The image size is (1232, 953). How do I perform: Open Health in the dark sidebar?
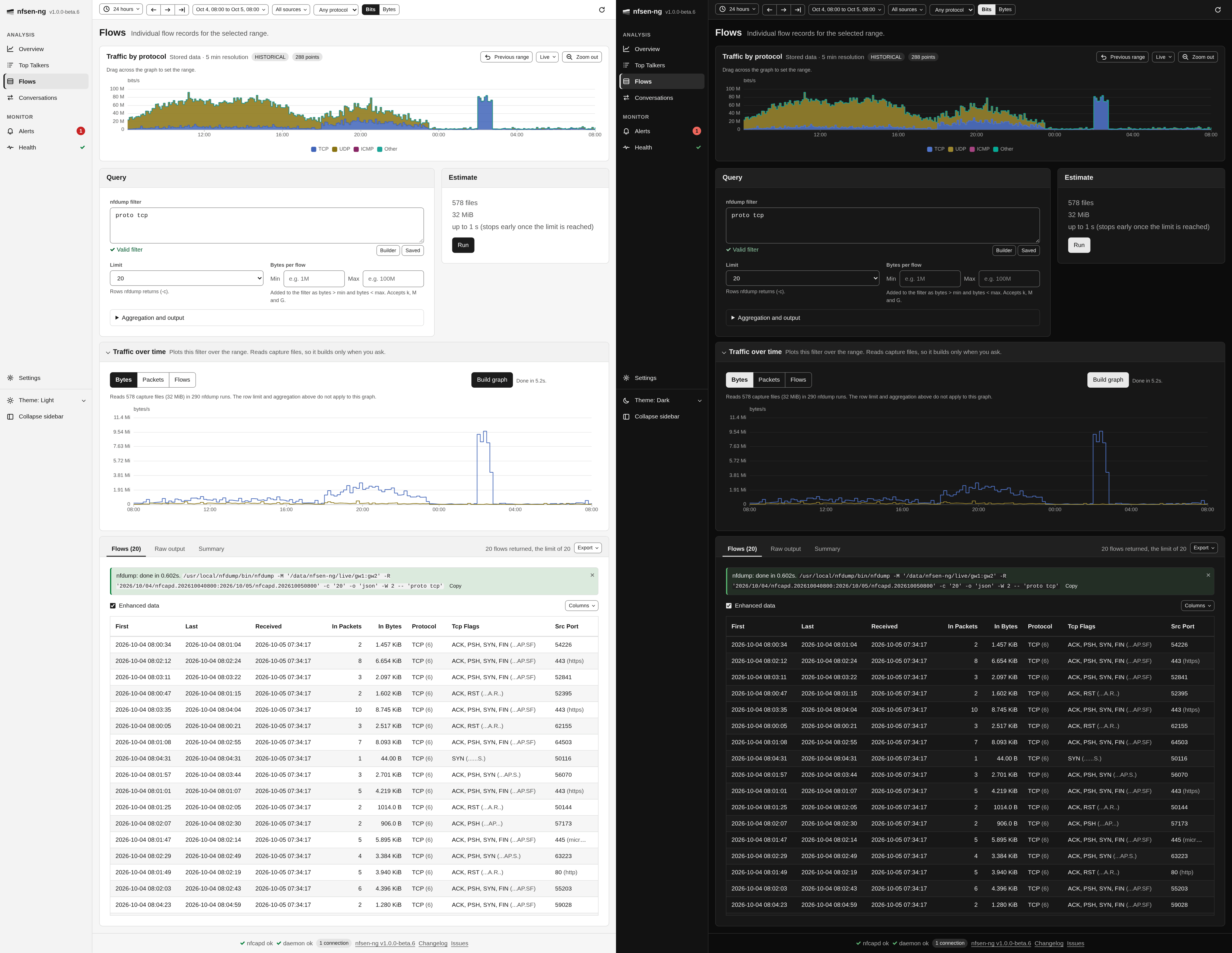[x=662, y=147]
